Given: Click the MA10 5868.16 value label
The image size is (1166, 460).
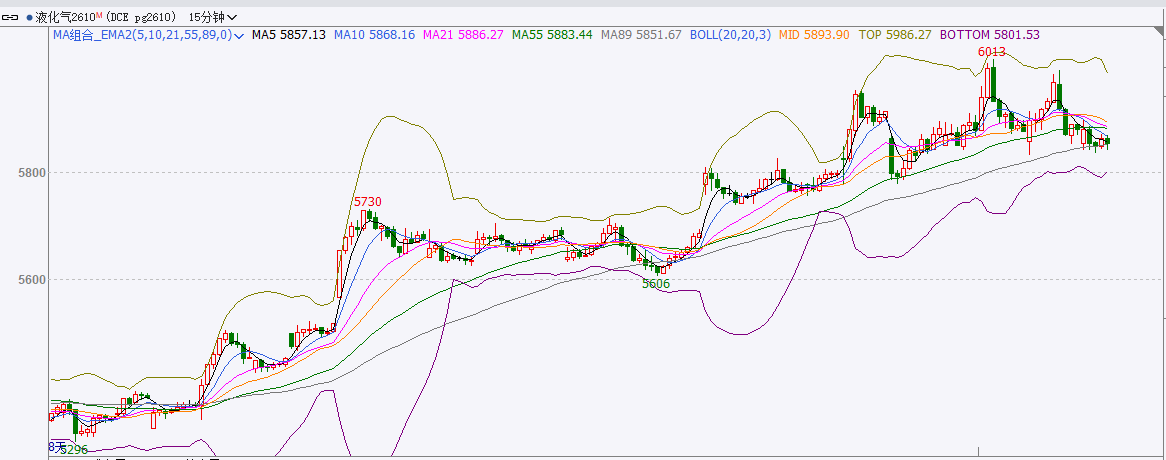Looking at the screenshot, I should tap(374, 34).
